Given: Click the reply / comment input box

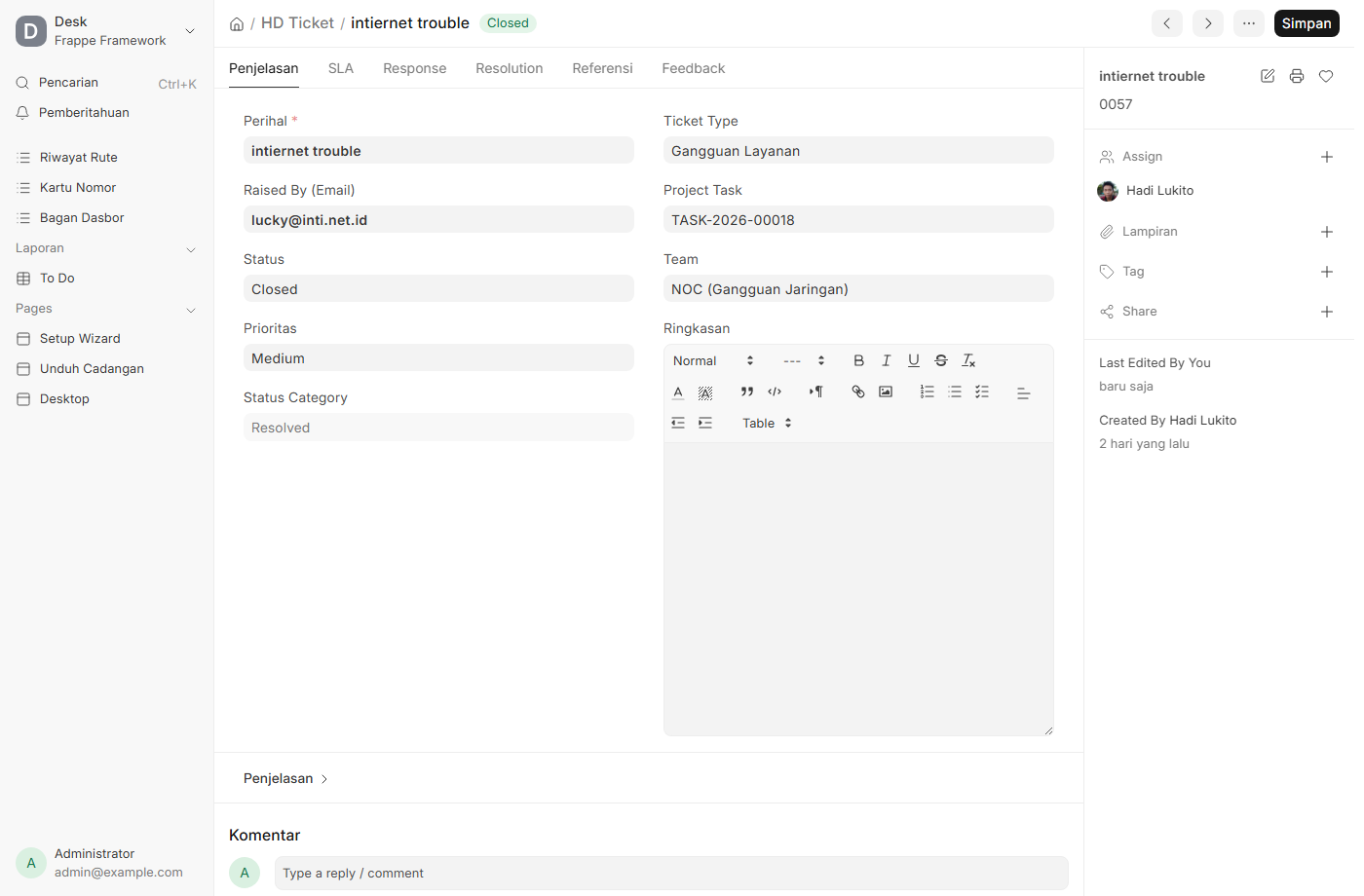Looking at the screenshot, I should pos(671,873).
